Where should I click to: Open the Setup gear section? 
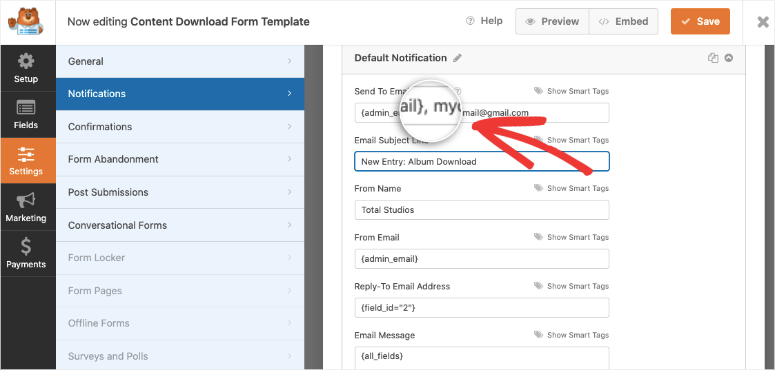point(26,68)
